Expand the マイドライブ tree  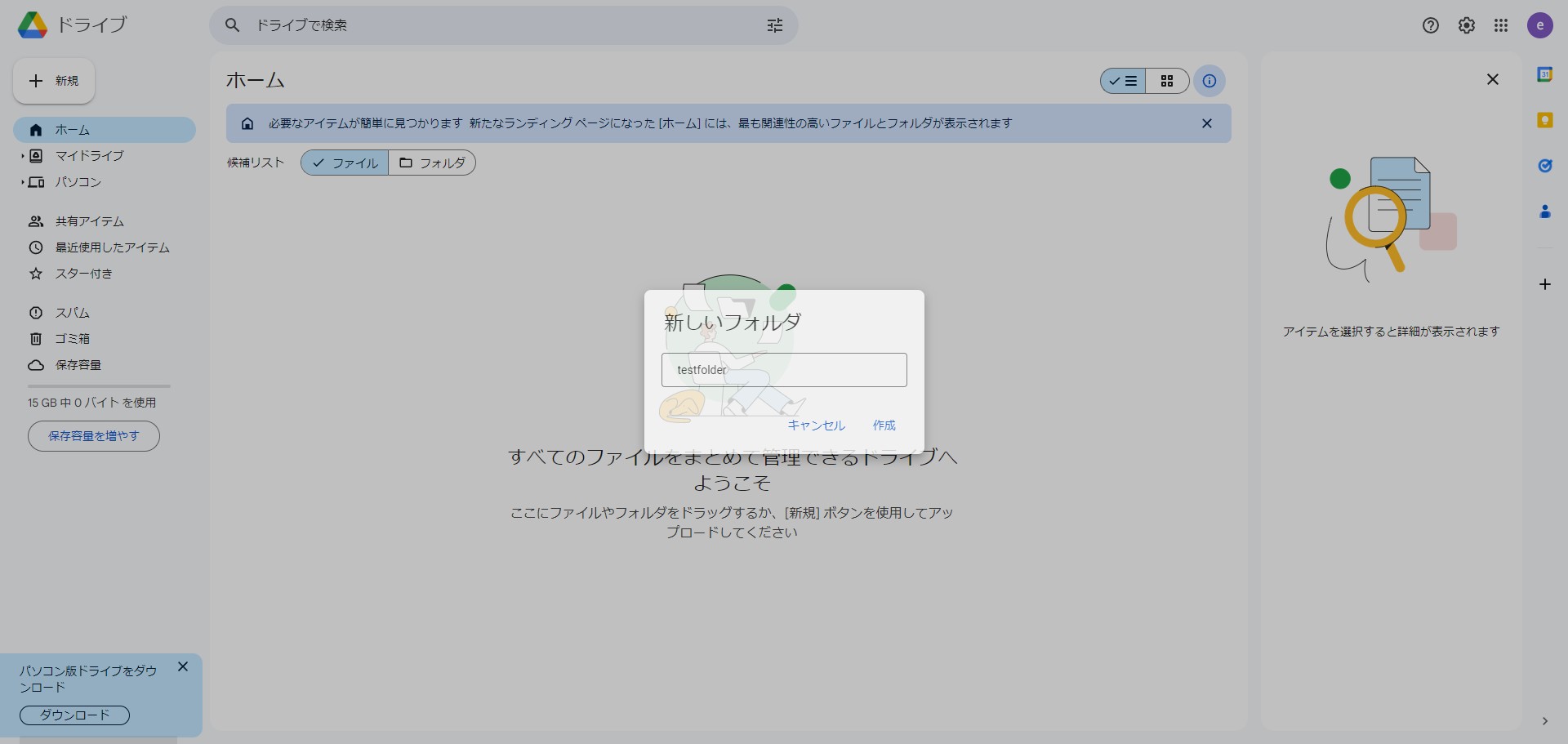(x=22, y=156)
